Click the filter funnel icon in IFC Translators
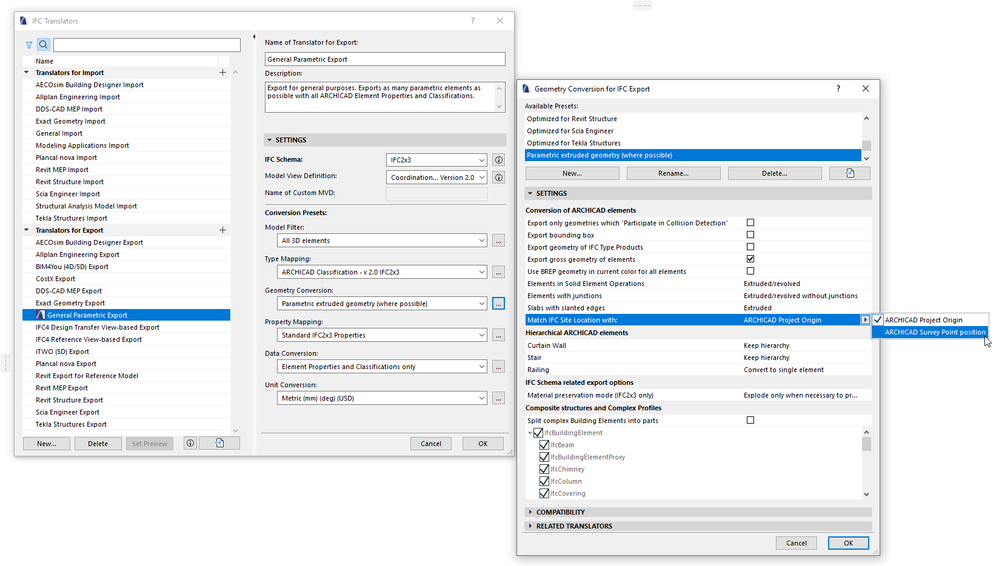The height and width of the screenshot is (566, 999). (x=29, y=45)
